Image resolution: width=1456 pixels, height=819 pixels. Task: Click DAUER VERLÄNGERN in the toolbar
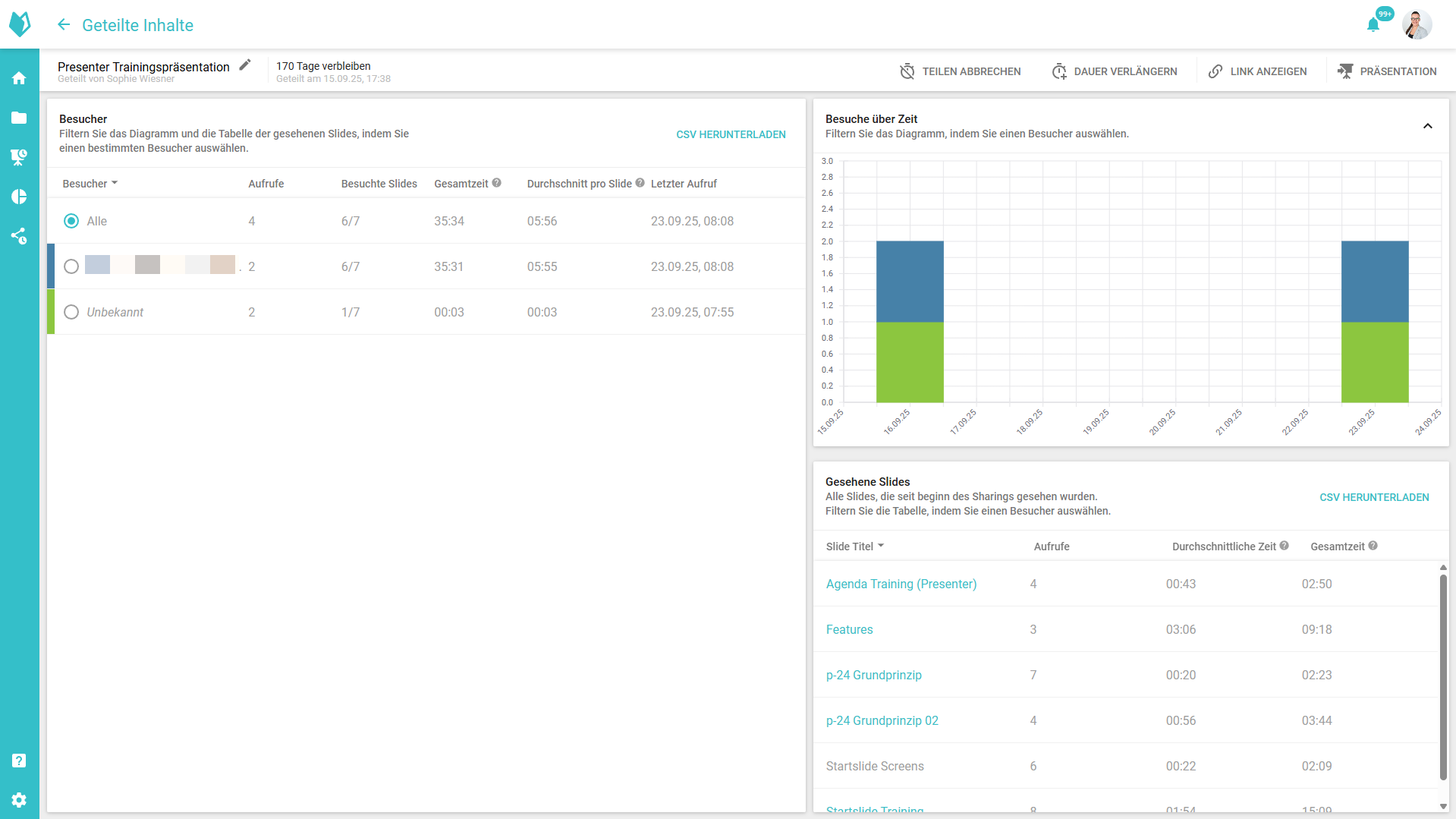[1115, 71]
